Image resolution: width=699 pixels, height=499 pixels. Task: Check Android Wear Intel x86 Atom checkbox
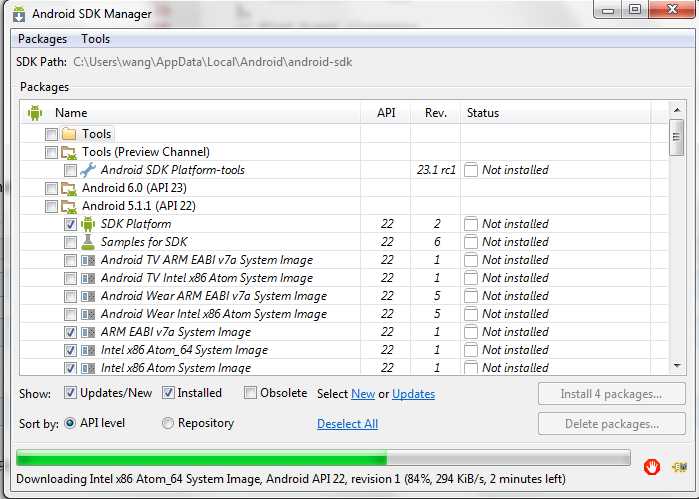click(70, 314)
